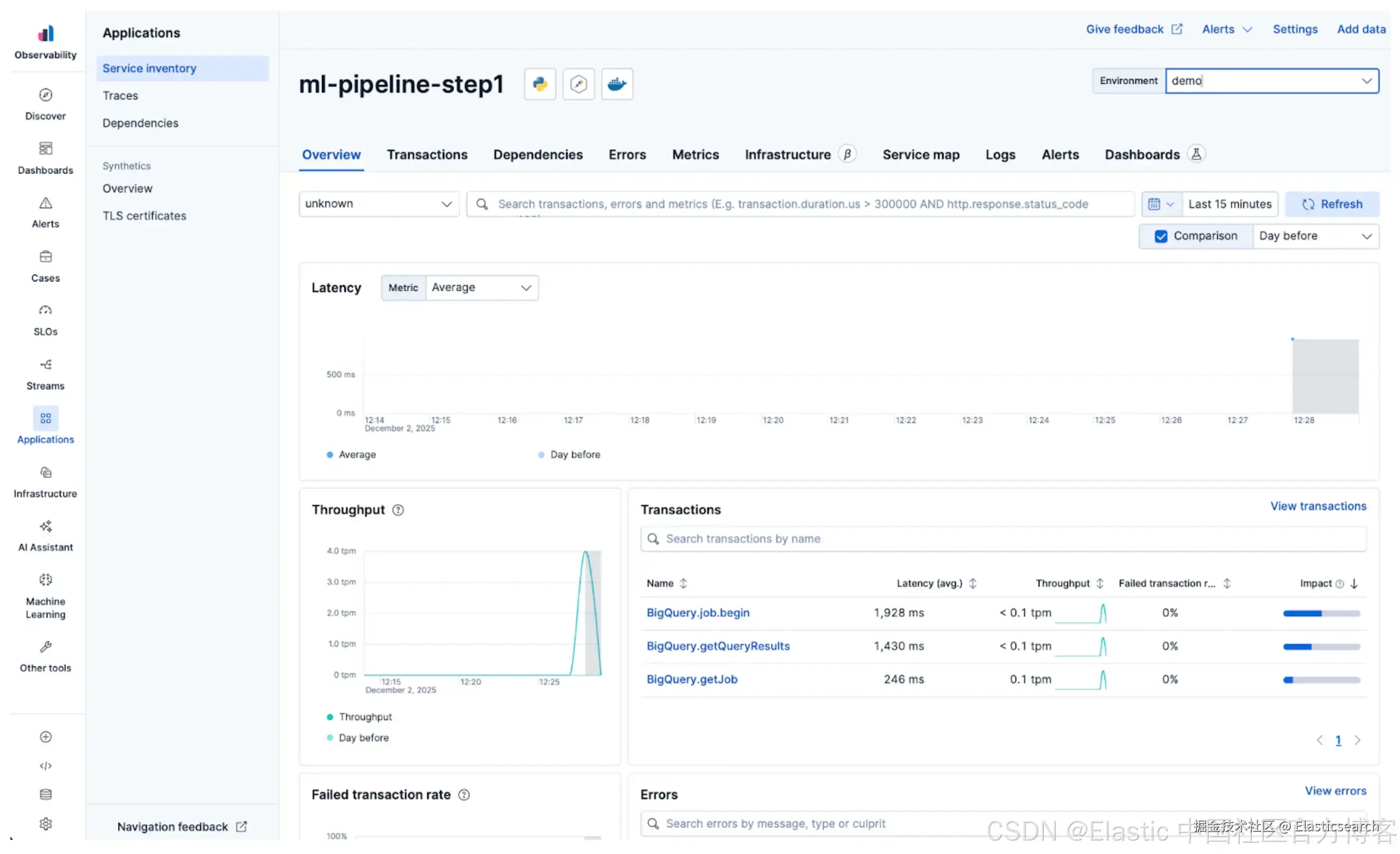This screenshot has height=854, width=1400.
Task: Click the Docker container icon
Action: (x=616, y=84)
